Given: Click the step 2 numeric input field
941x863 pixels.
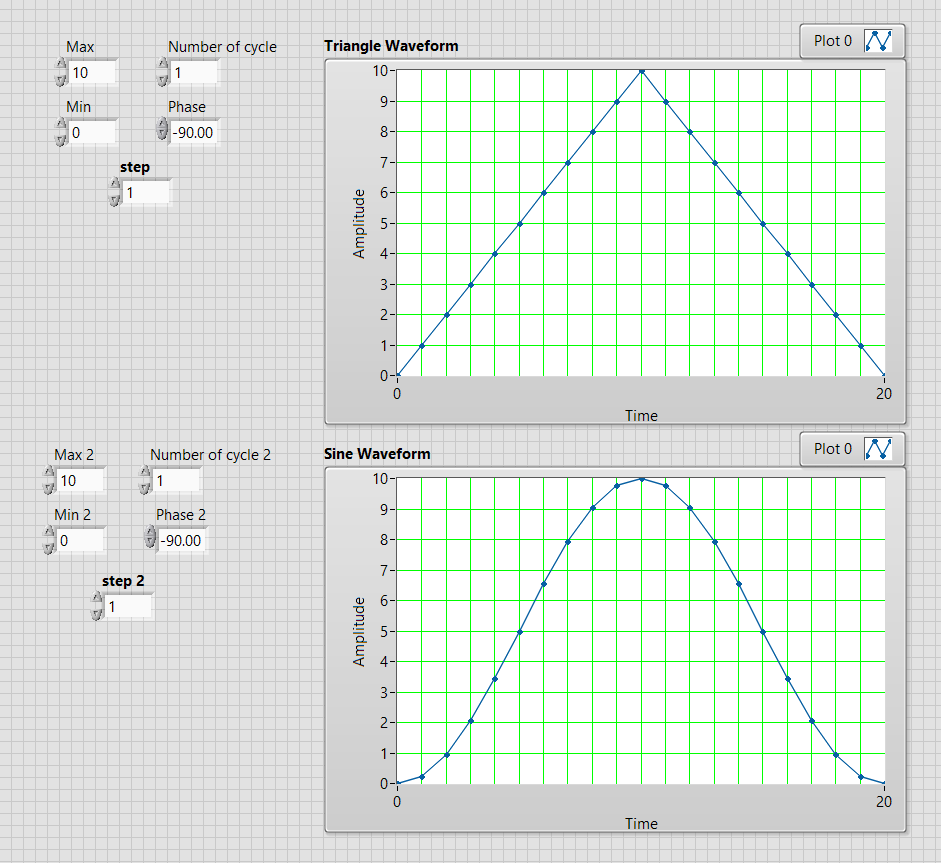Looking at the screenshot, I should 128,607.
